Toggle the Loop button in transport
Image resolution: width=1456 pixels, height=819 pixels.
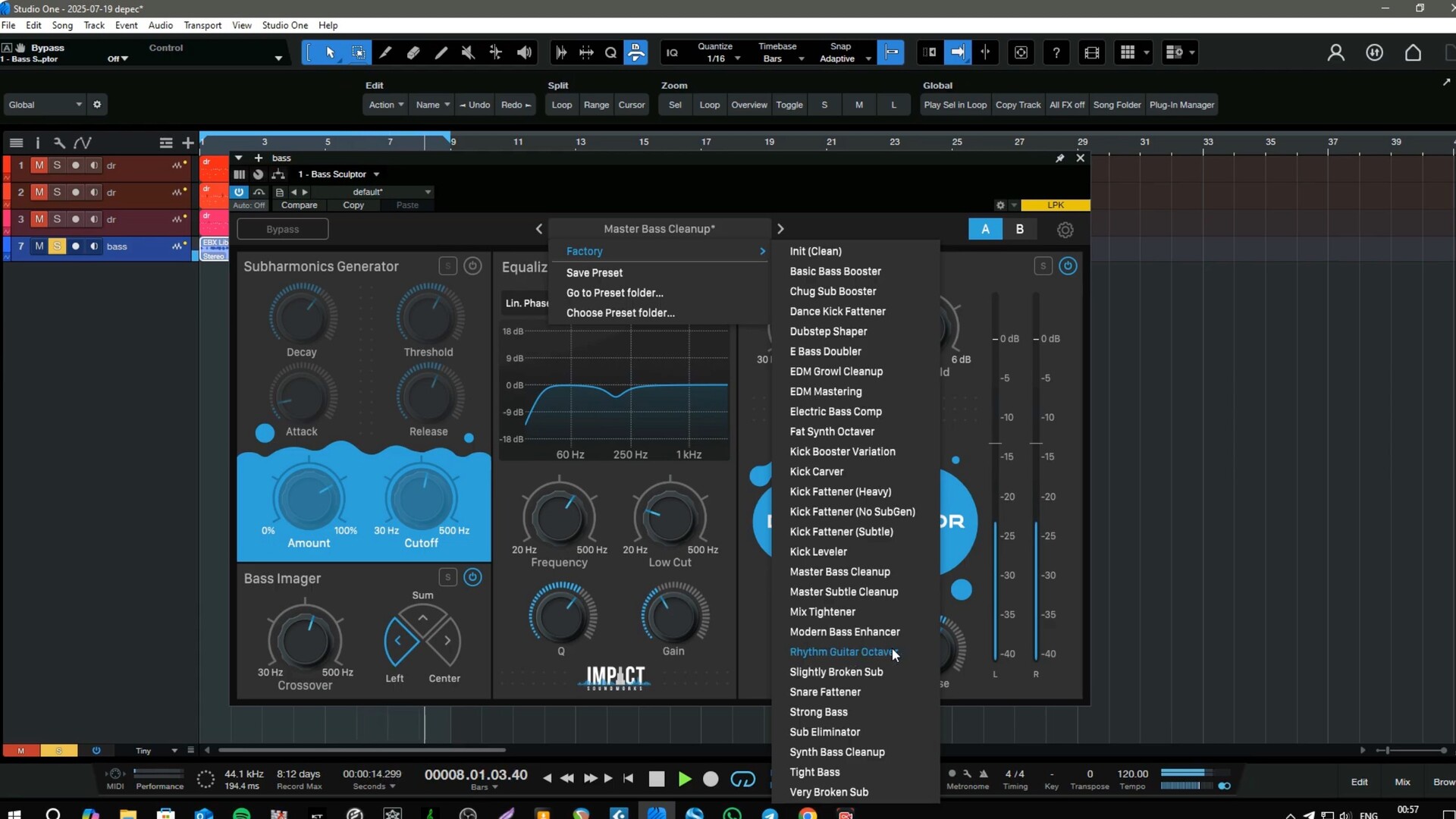[x=742, y=779]
